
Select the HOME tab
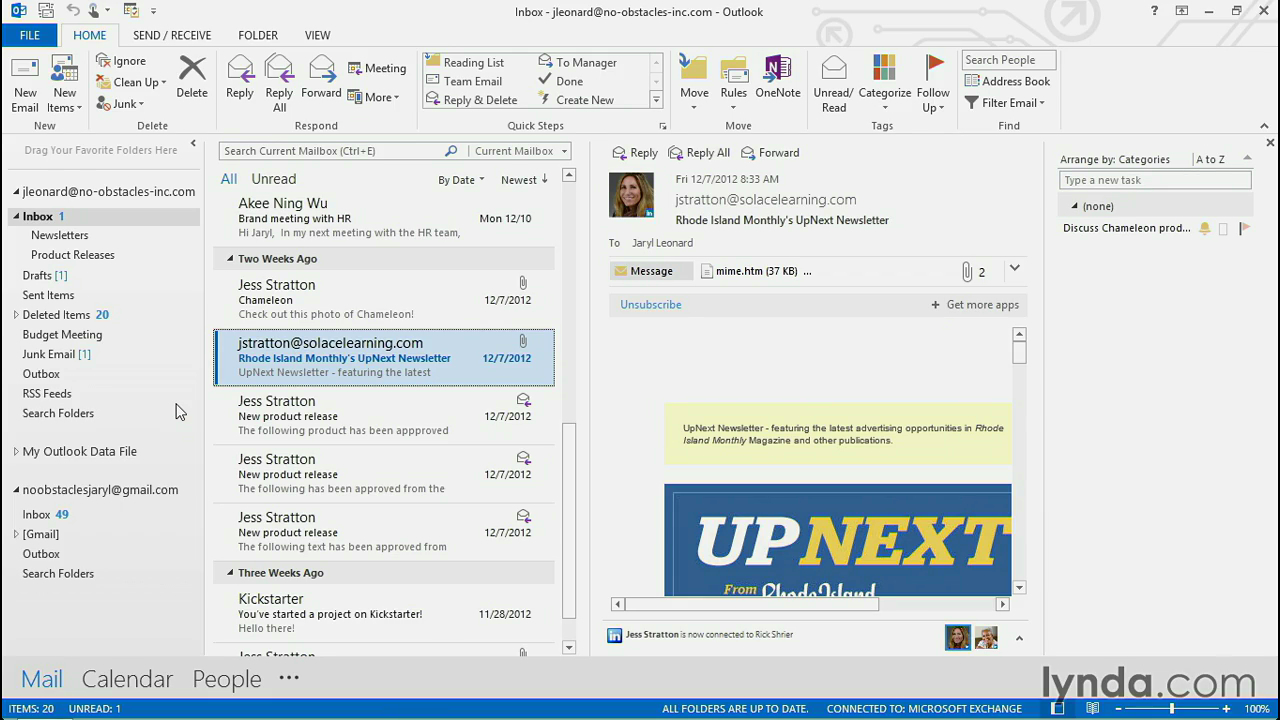click(x=89, y=35)
